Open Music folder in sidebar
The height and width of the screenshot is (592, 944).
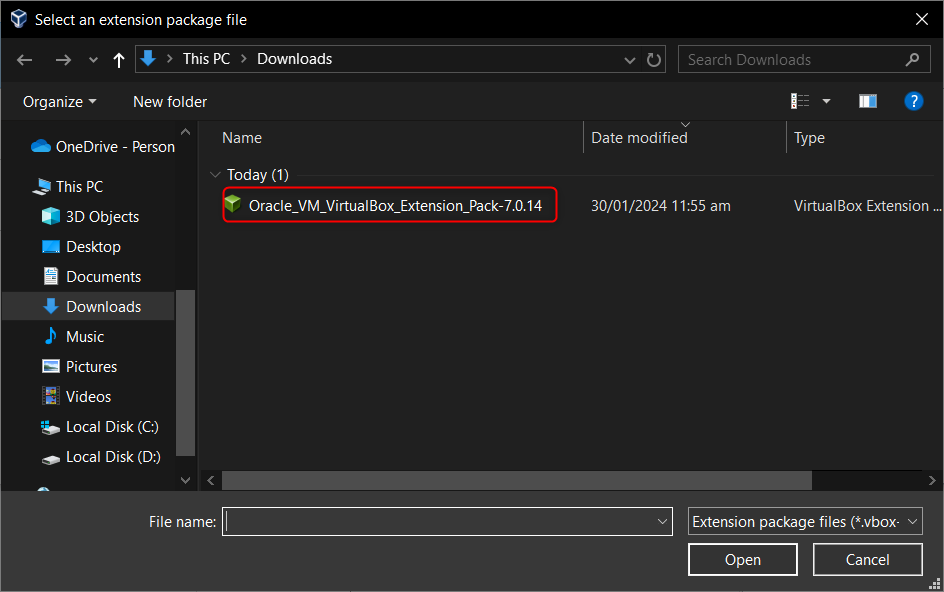(85, 337)
